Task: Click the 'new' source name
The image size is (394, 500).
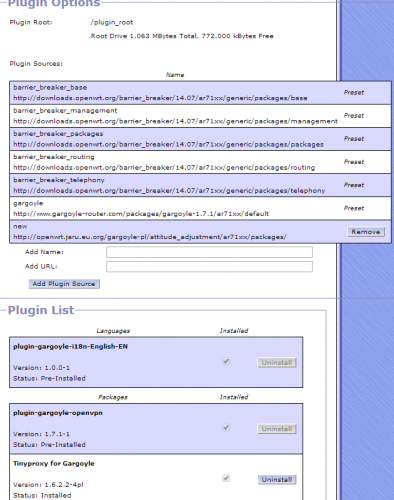Action: [20, 226]
